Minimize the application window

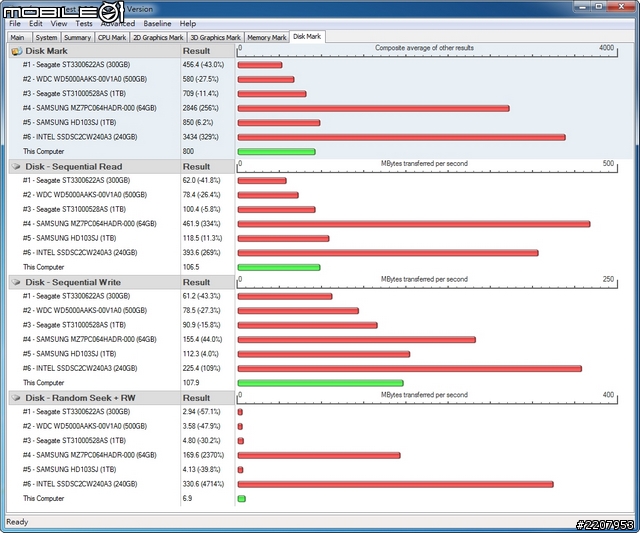(x=582, y=6)
